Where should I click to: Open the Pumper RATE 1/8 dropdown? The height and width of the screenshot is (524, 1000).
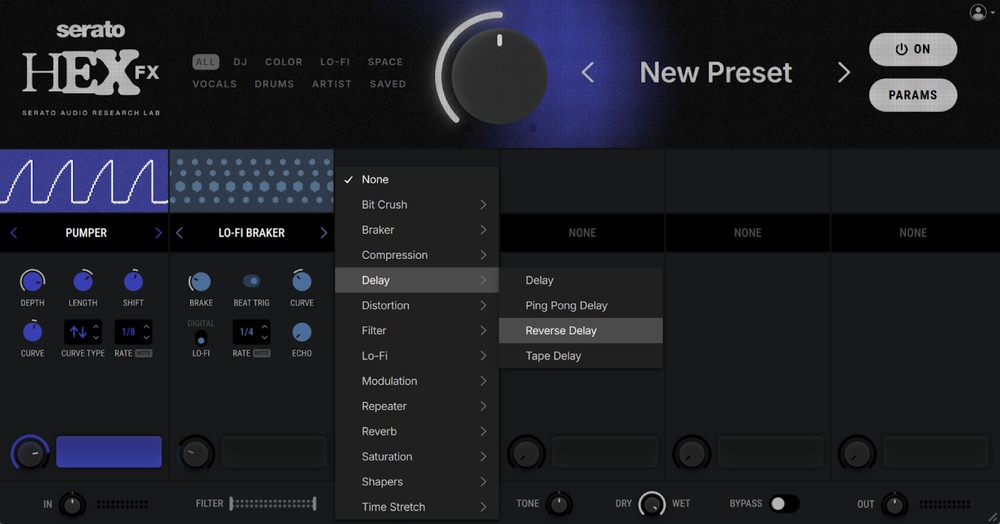click(x=133, y=332)
